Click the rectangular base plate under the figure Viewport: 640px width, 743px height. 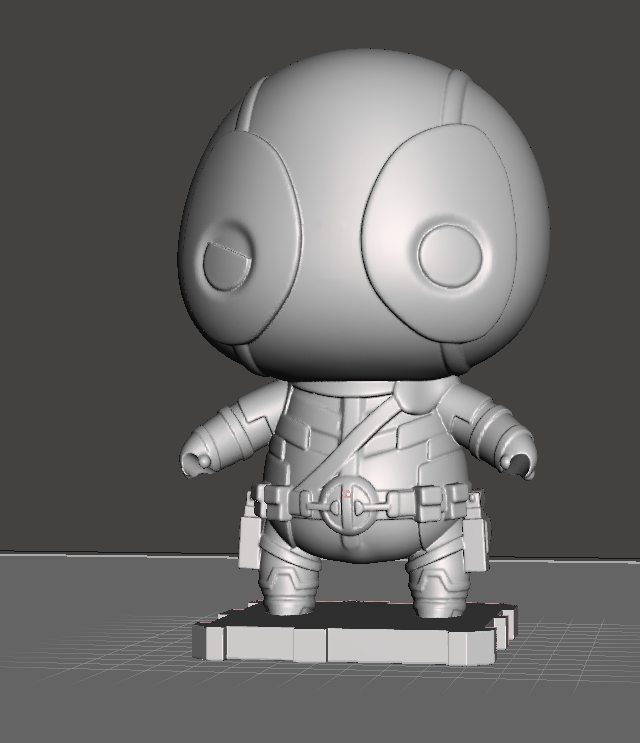[x=354, y=634]
